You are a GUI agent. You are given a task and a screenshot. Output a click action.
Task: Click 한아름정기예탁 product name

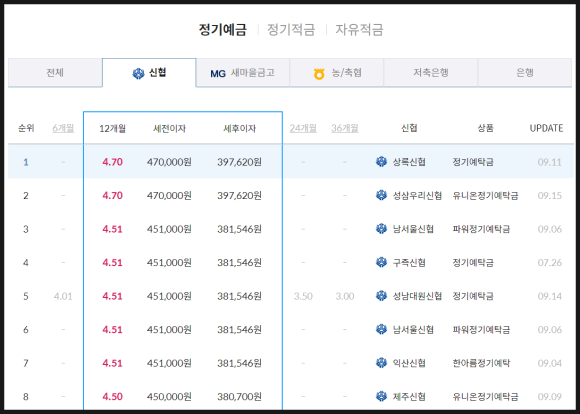(x=481, y=363)
